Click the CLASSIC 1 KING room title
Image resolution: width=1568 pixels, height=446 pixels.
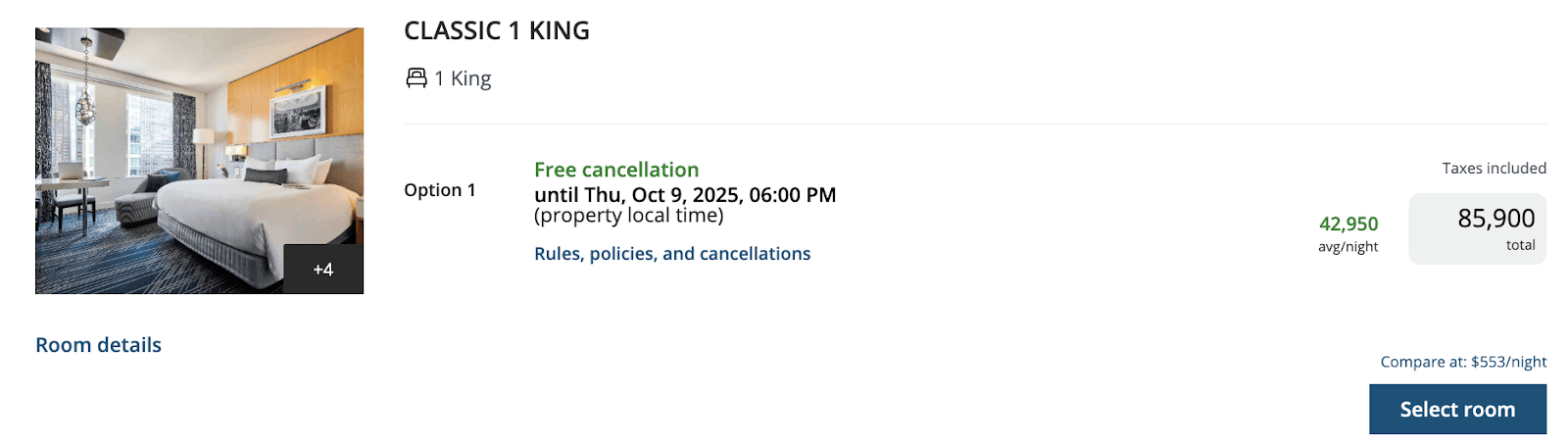[x=497, y=30]
